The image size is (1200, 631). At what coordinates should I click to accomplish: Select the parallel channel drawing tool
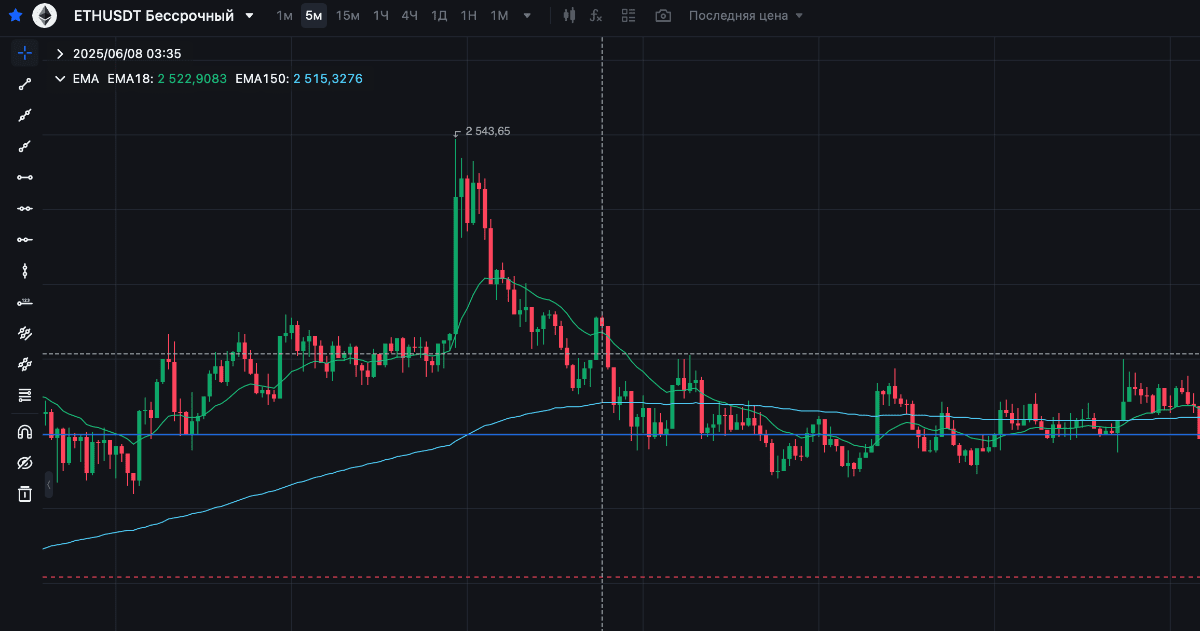(x=25, y=333)
